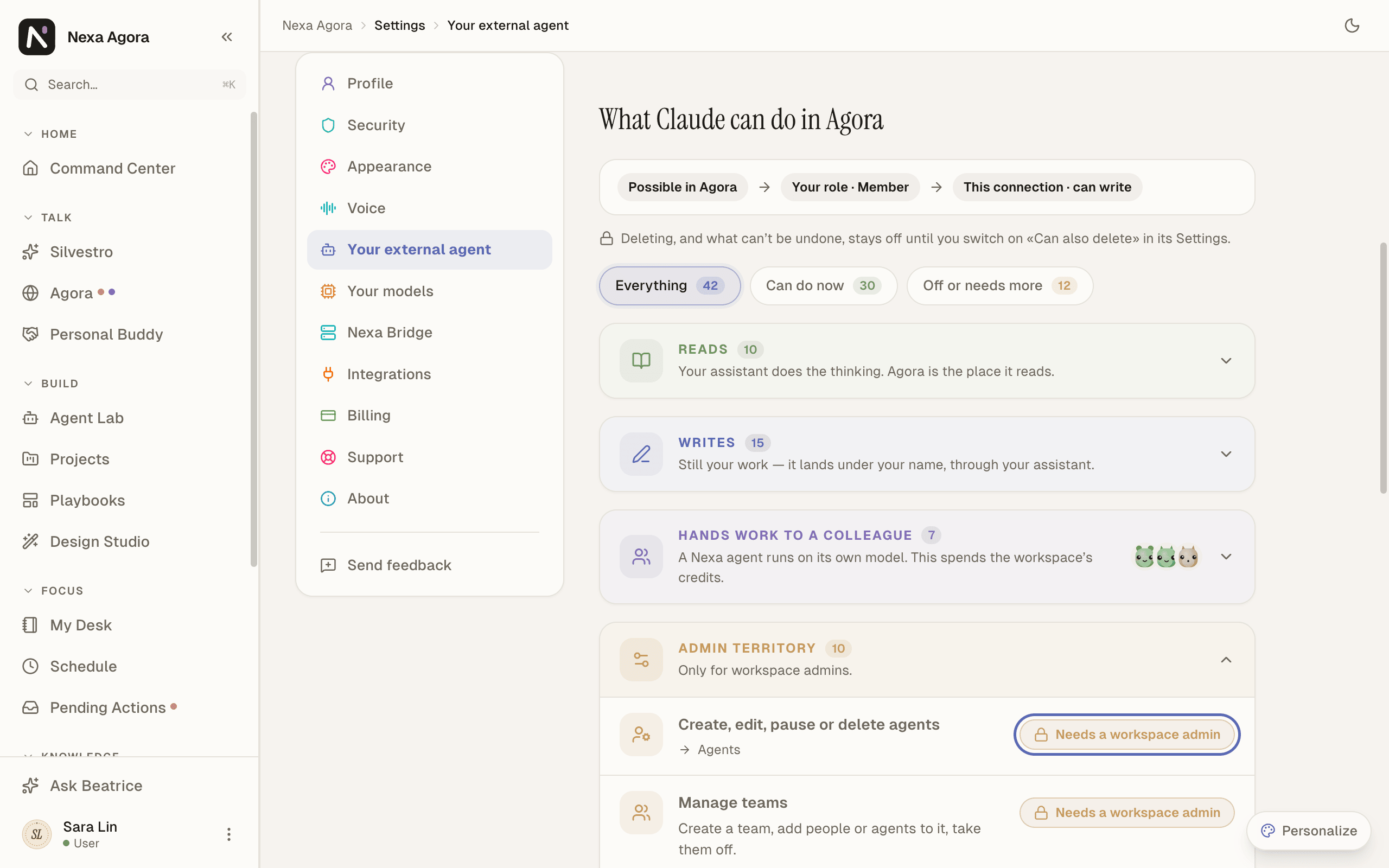This screenshot has height=868, width=1389.
Task: Go to Agora in sidebar
Action: coord(130,293)
